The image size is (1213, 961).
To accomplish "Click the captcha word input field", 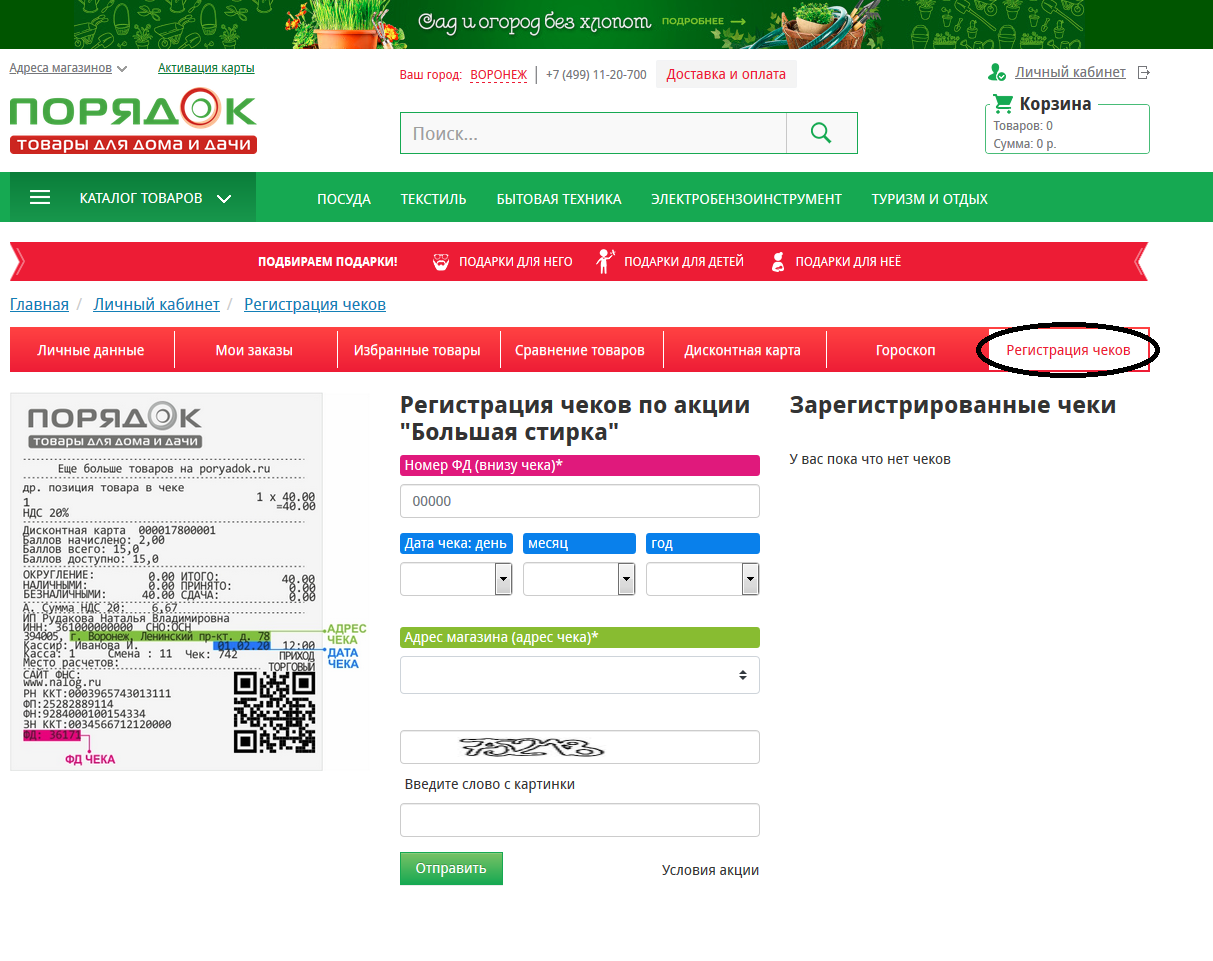I will [580, 820].
